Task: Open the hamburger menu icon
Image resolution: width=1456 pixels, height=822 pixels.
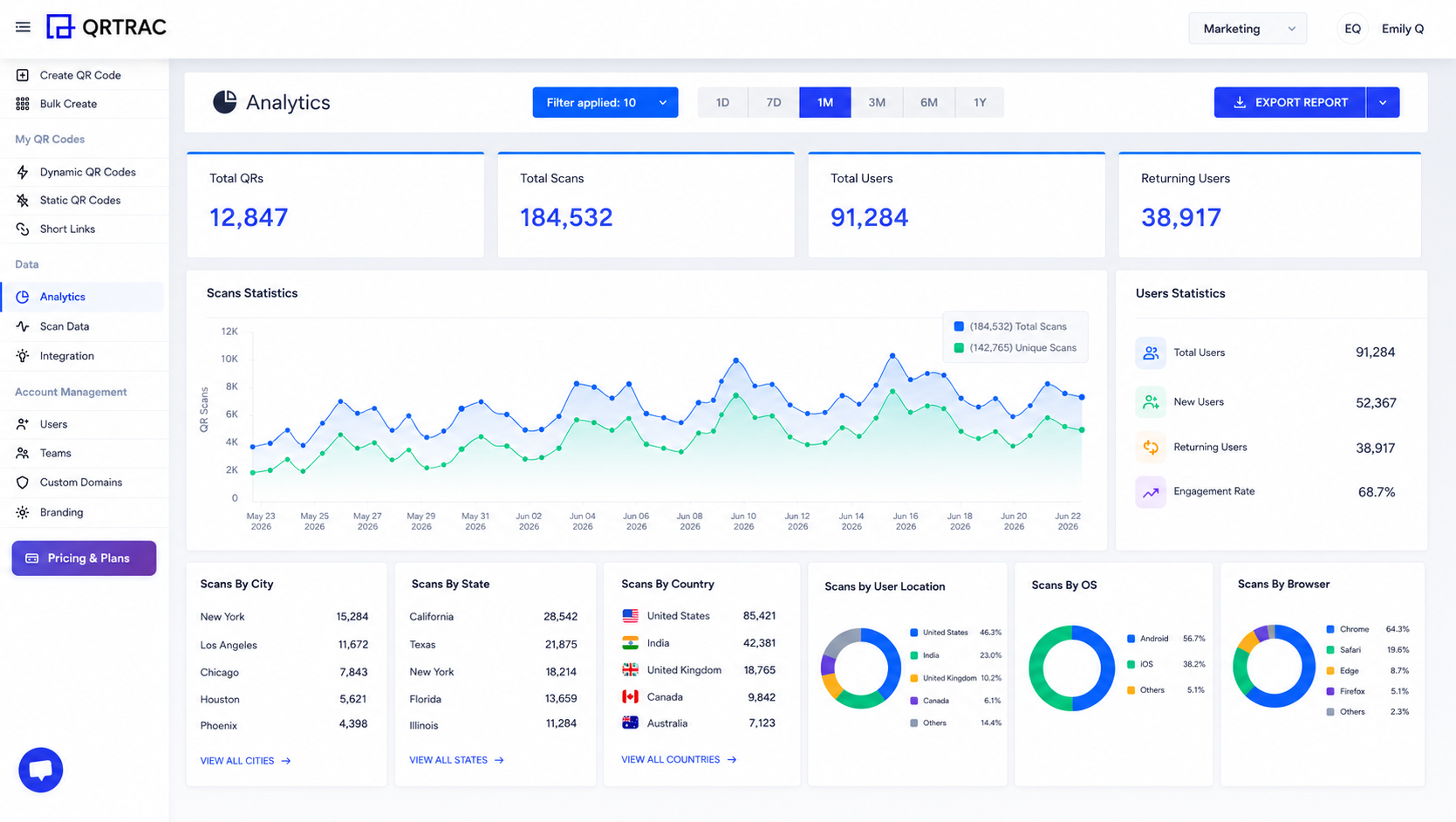Action: pyautogui.click(x=23, y=27)
